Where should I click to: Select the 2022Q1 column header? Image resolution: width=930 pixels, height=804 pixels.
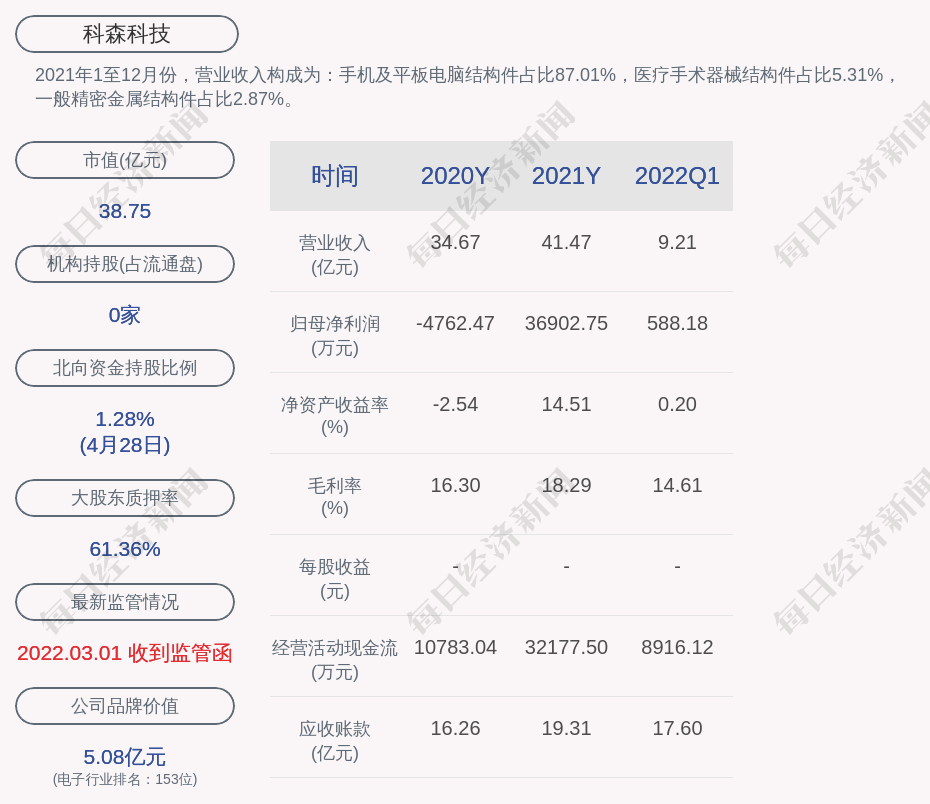coord(677,176)
